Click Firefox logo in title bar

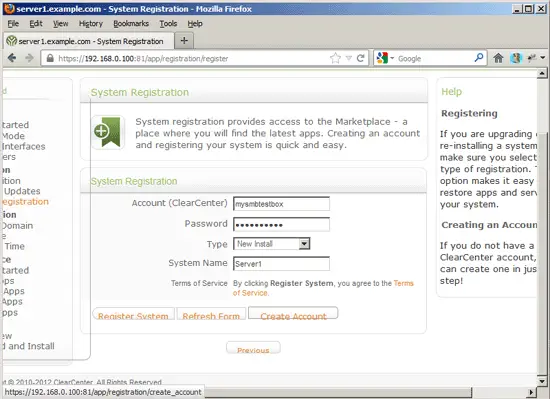(x=9, y=8)
